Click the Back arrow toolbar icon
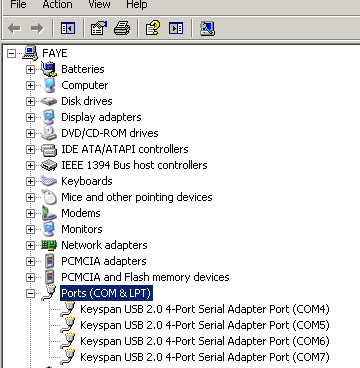The height and width of the screenshot is (368, 360). coord(14,28)
